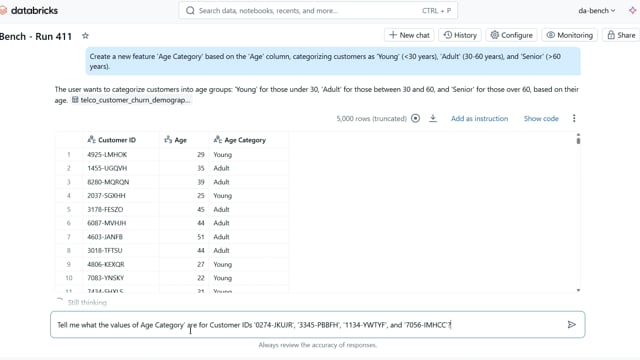Click the send message arrow icon
The width and height of the screenshot is (640, 360).
click(571, 324)
